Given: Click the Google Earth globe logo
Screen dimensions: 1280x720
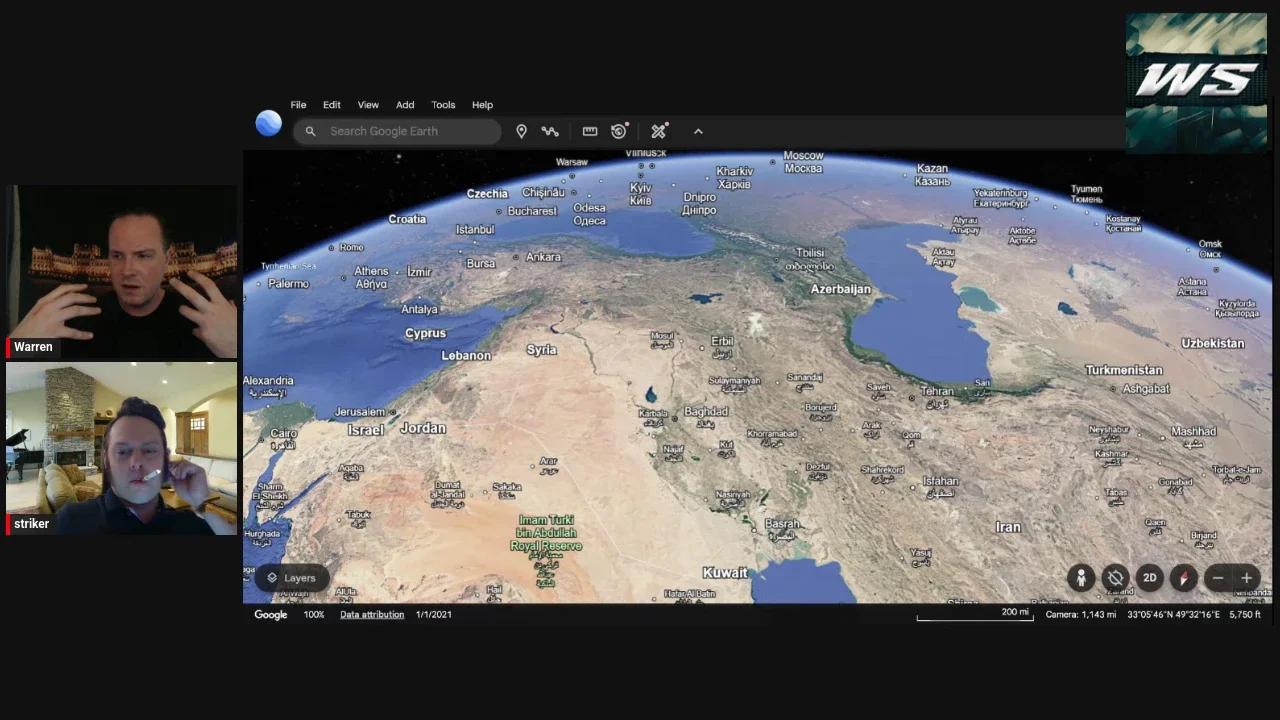Looking at the screenshot, I should click(268, 122).
